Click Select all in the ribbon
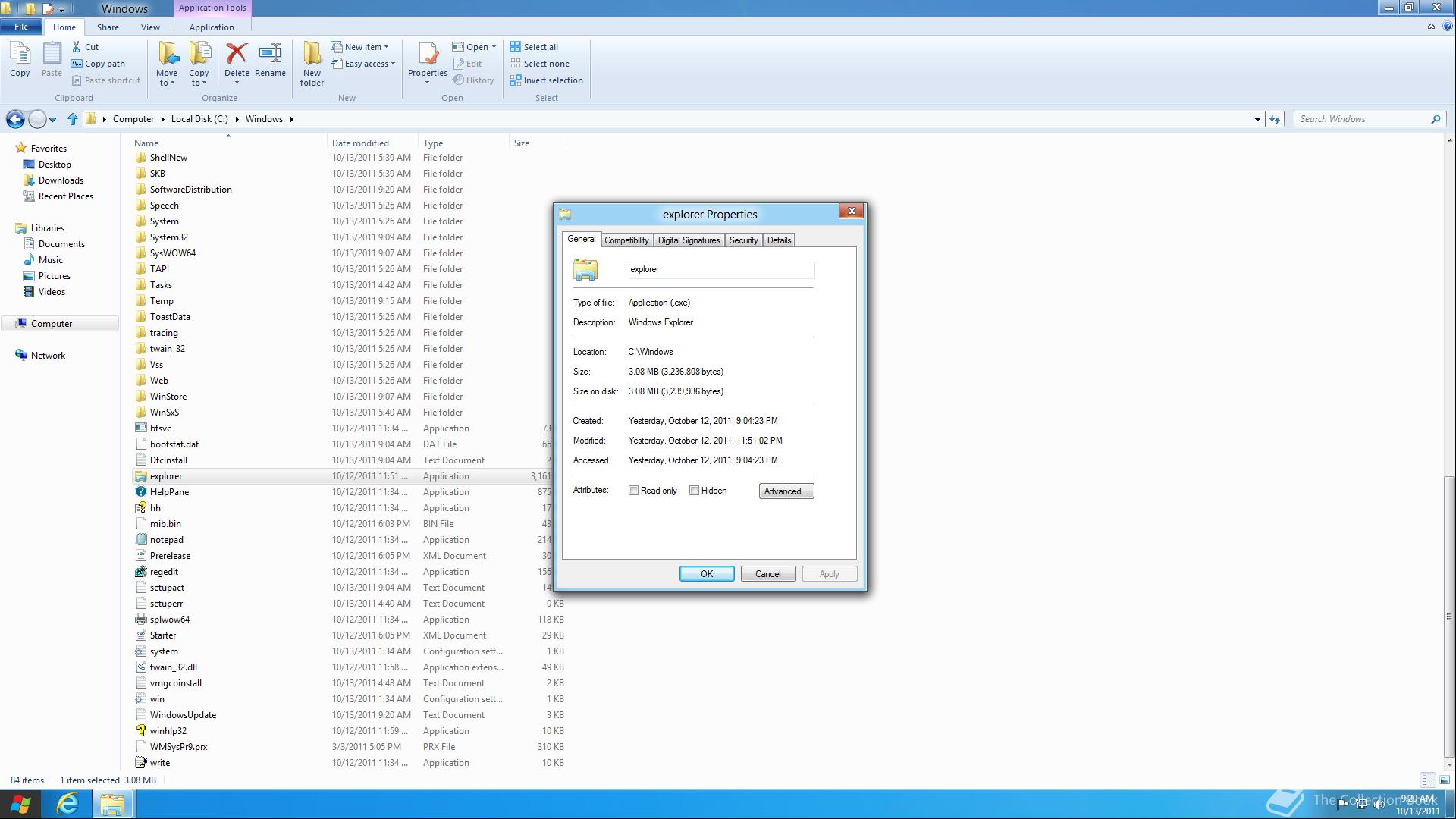 pyautogui.click(x=534, y=47)
